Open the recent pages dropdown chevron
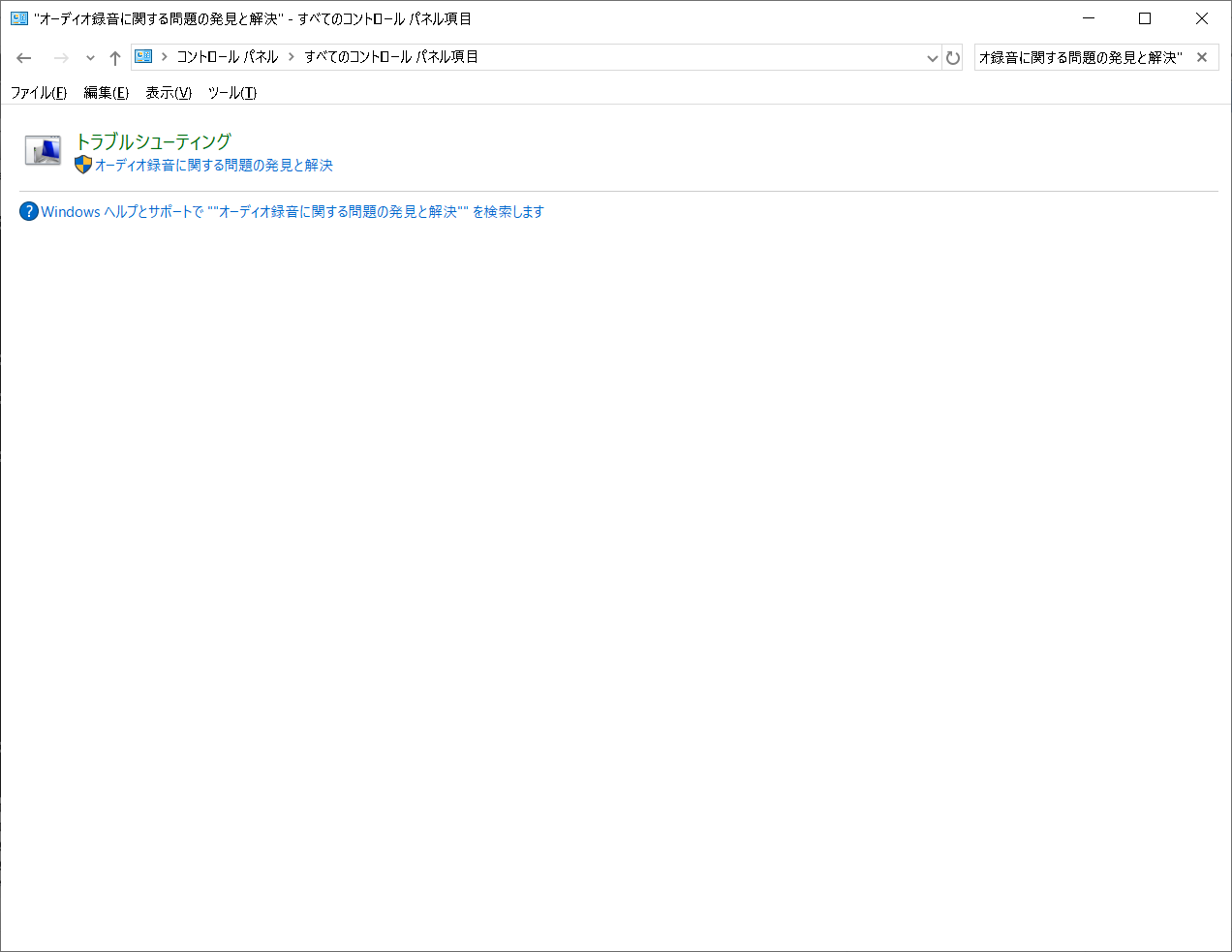This screenshot has width=1232, height=952. tap(89, 57)
